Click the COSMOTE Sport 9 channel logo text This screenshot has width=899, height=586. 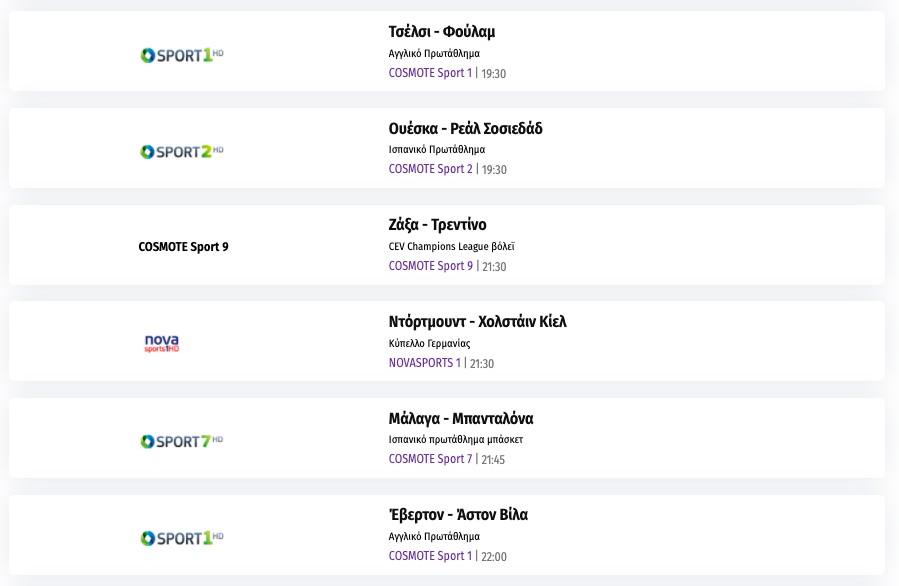click(183, 247)
